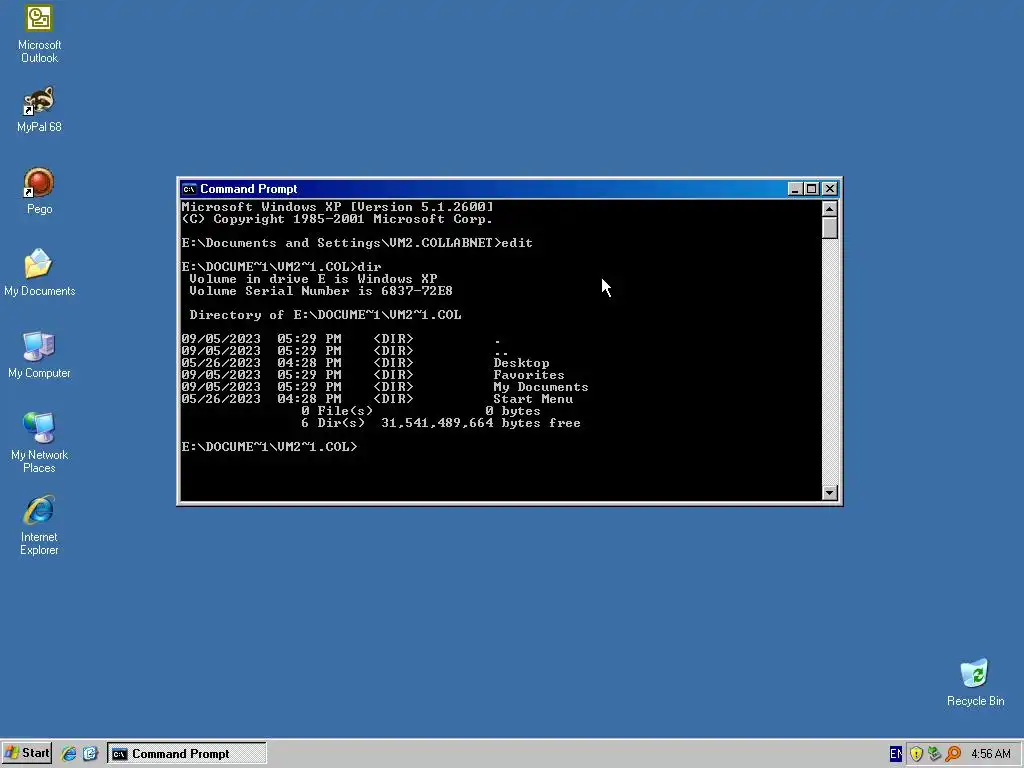Maximize the Command Prompt window

(811, 189)
